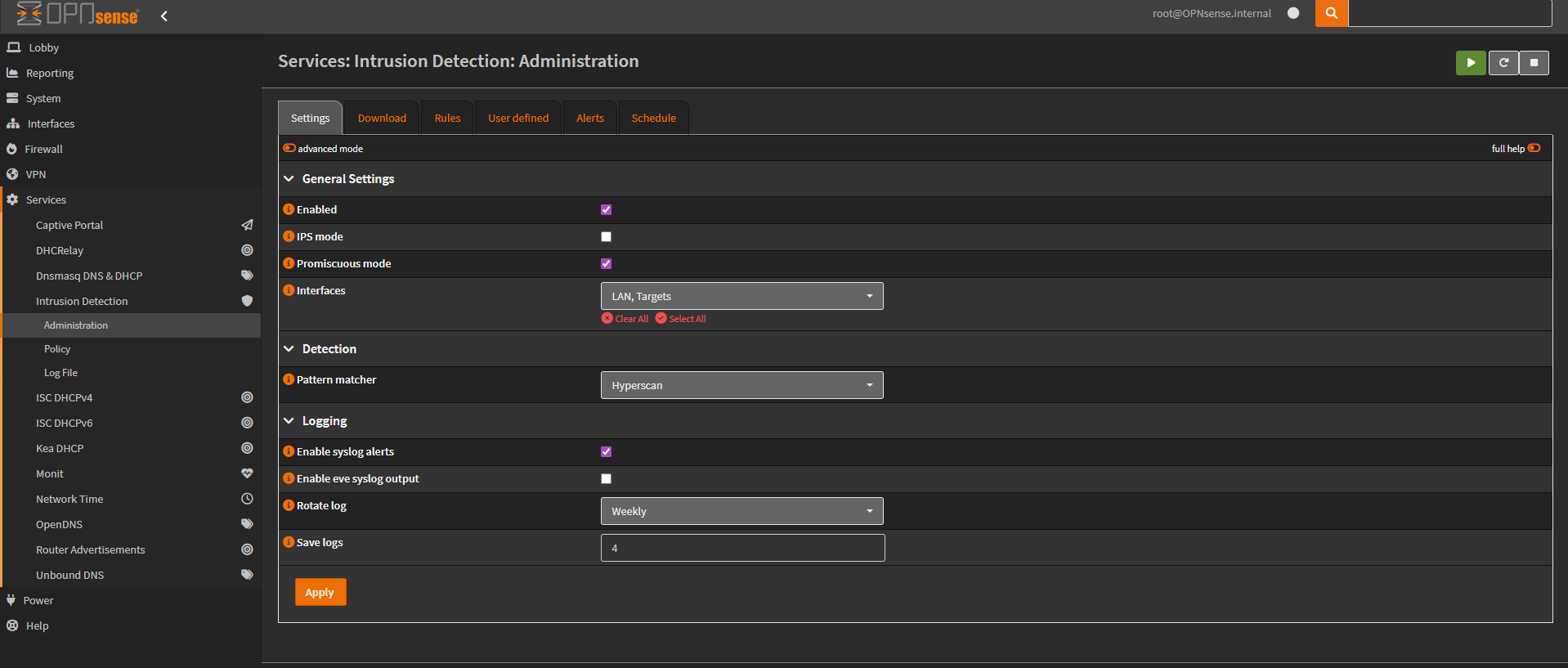Open the Rotate log Weekly dropdown
The image size is (1568, 668).
[741, 511]
